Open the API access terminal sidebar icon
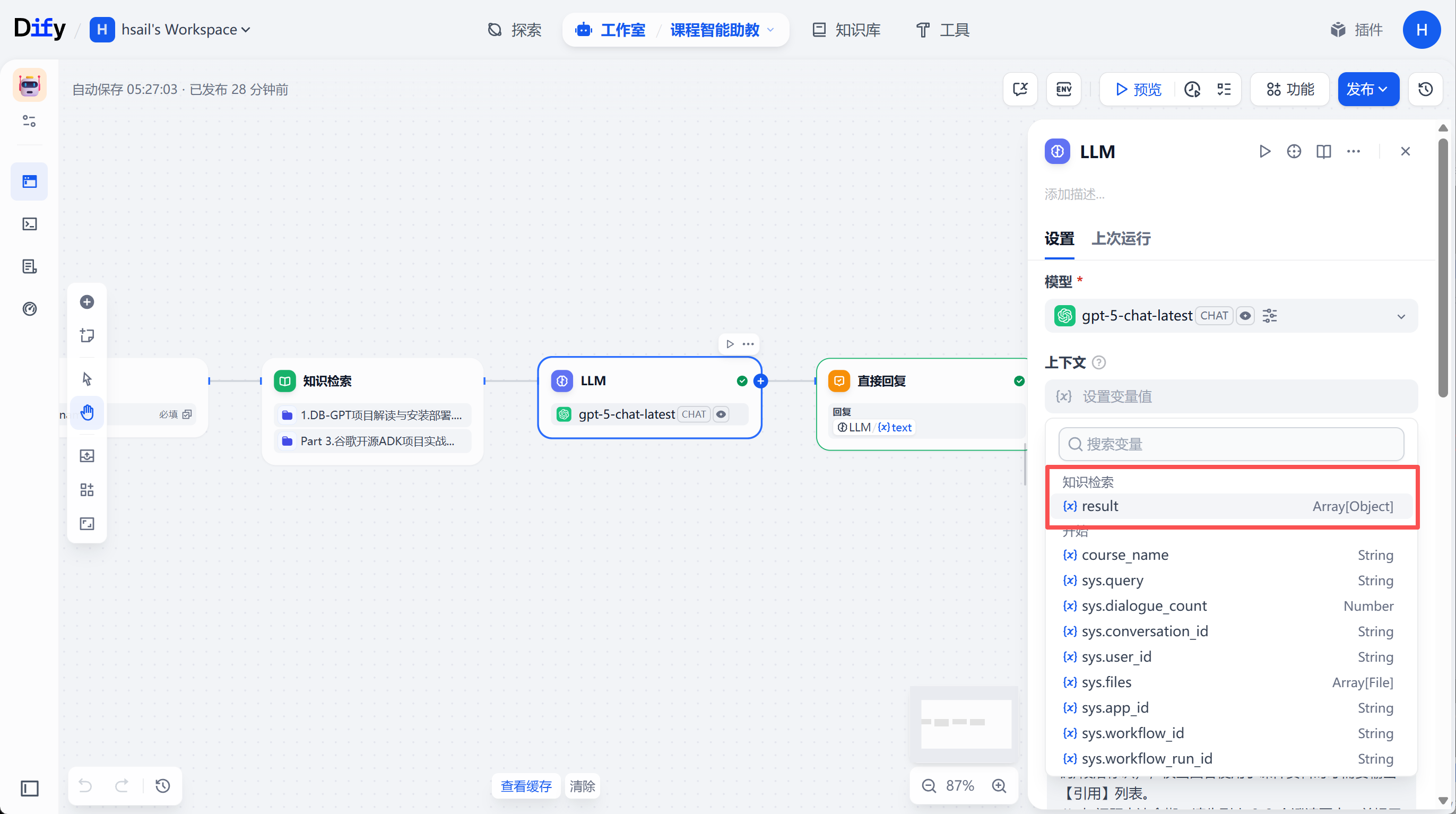 point(29,224)
